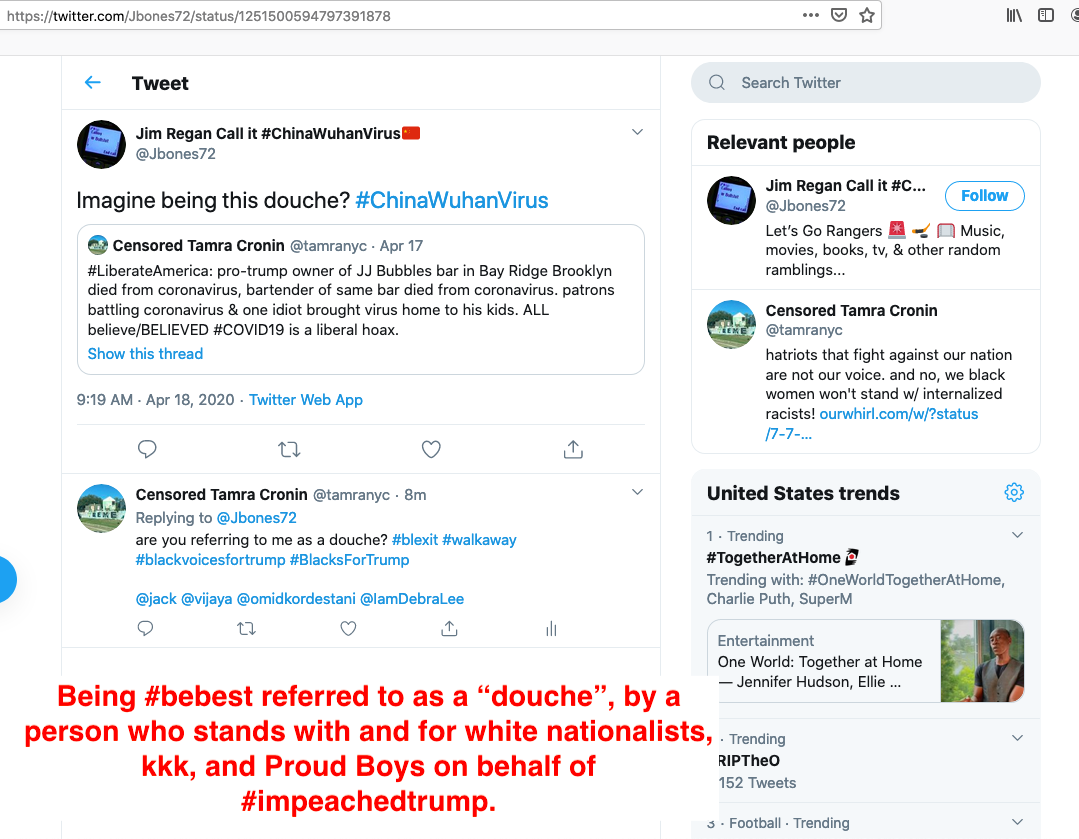Follow Jim Regan in Relevant people

click(984, 196)
